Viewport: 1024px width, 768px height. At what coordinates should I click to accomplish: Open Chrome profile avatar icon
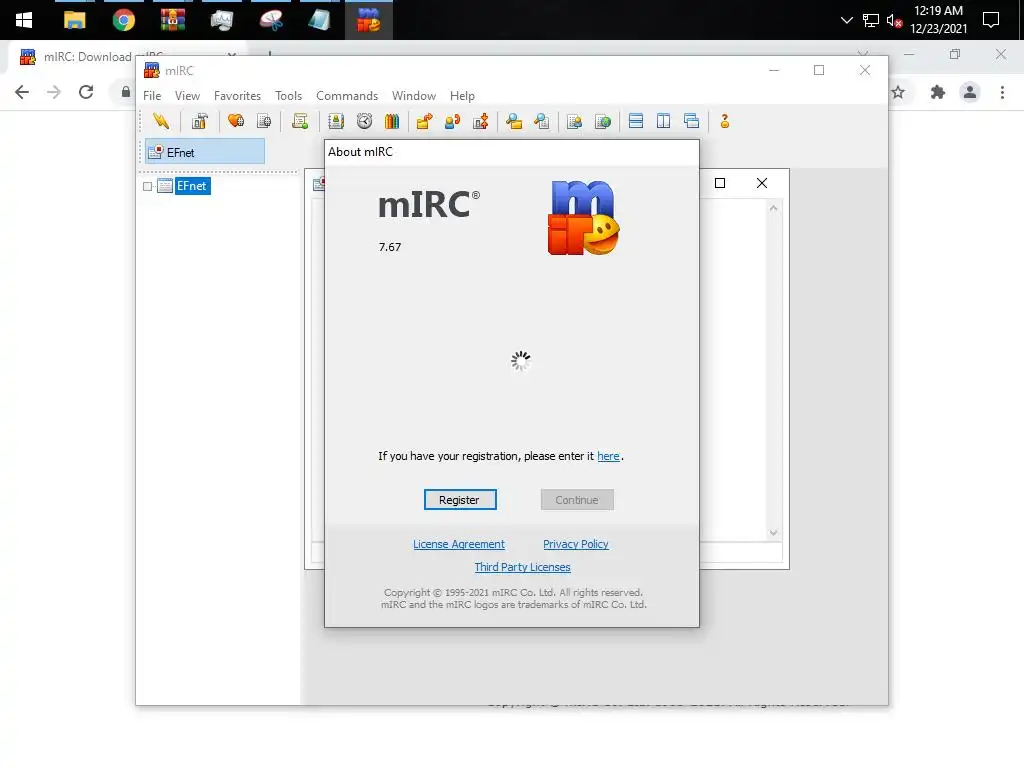click(x=970, y=93)
